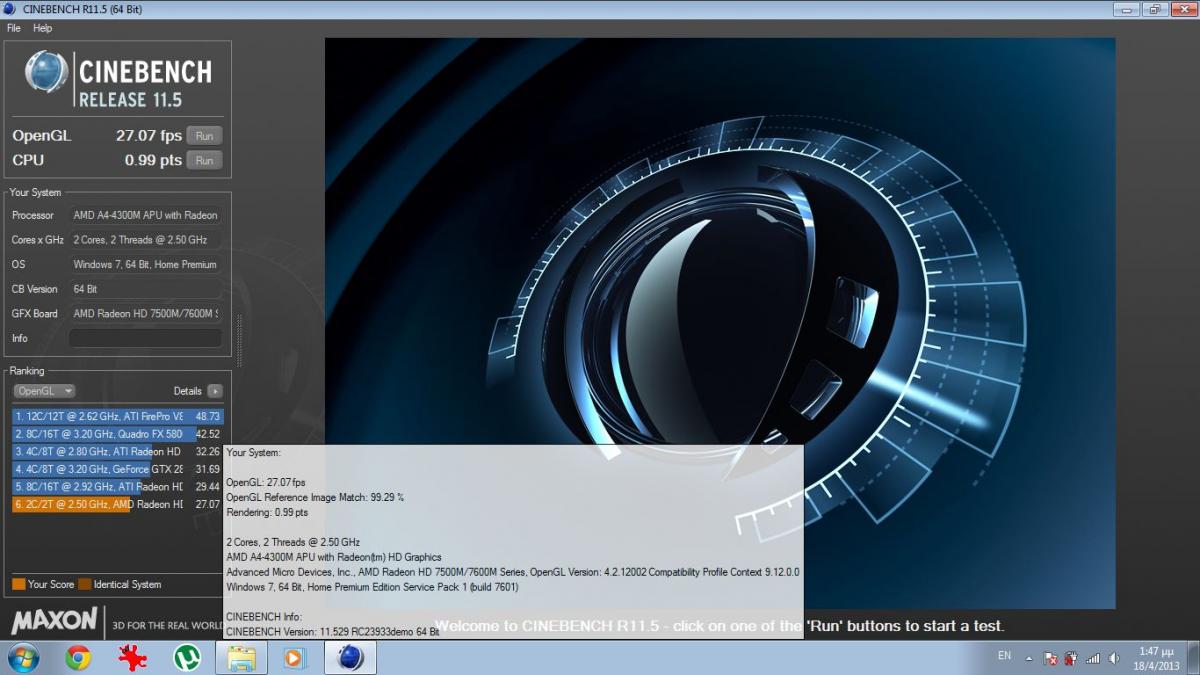Screen dimensions: 1200x675
Task: Open Windows Media Player from the taskbar
Action: (295, 657)
